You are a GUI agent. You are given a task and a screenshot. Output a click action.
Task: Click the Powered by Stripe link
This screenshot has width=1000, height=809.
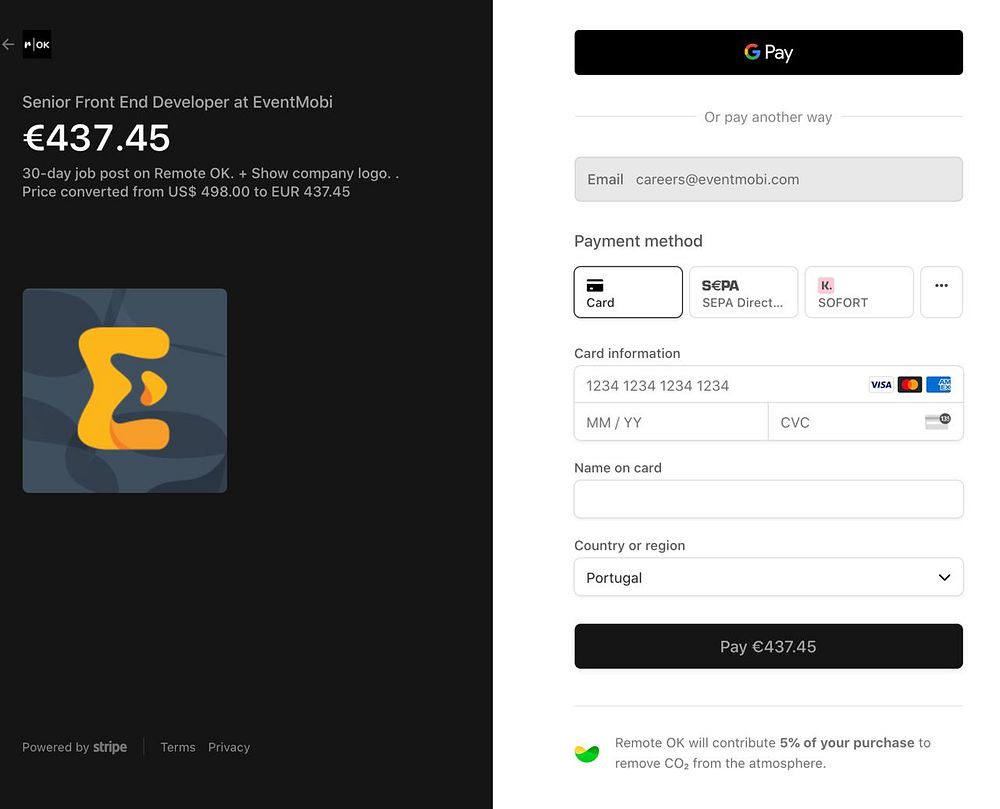click(x=75, y=747)
